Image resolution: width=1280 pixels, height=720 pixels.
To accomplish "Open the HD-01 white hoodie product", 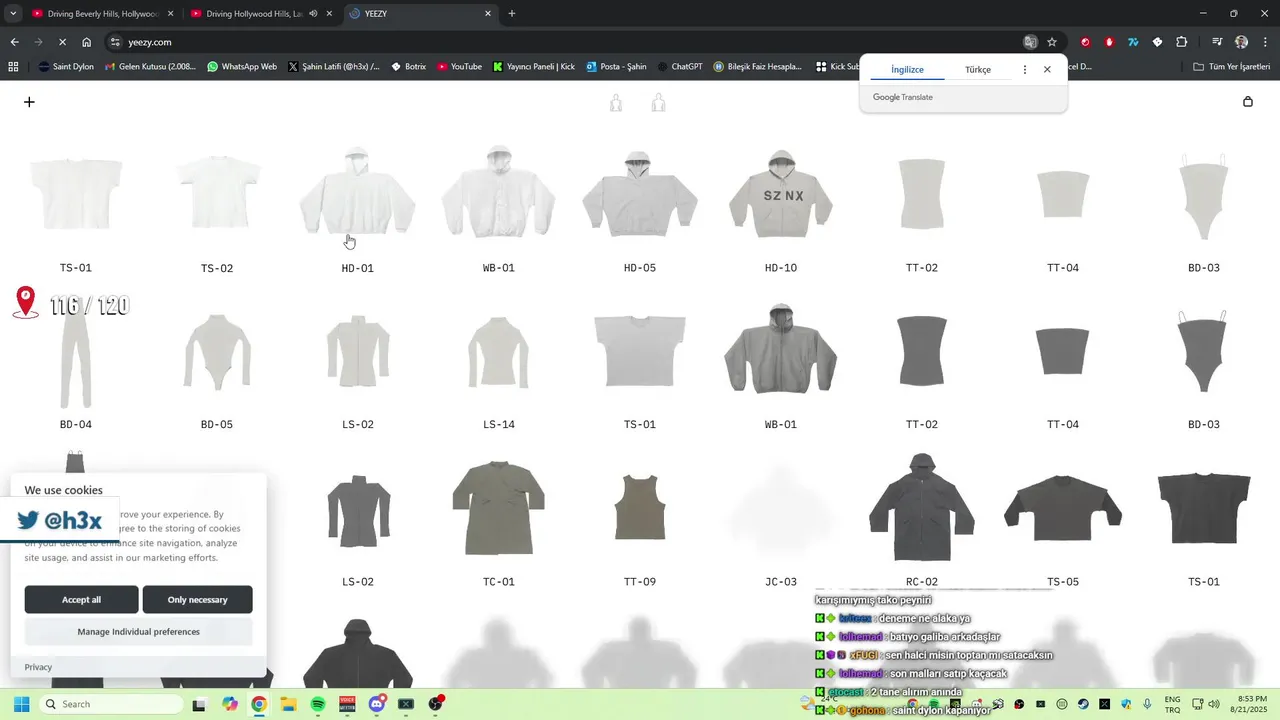I will point(357,192).
